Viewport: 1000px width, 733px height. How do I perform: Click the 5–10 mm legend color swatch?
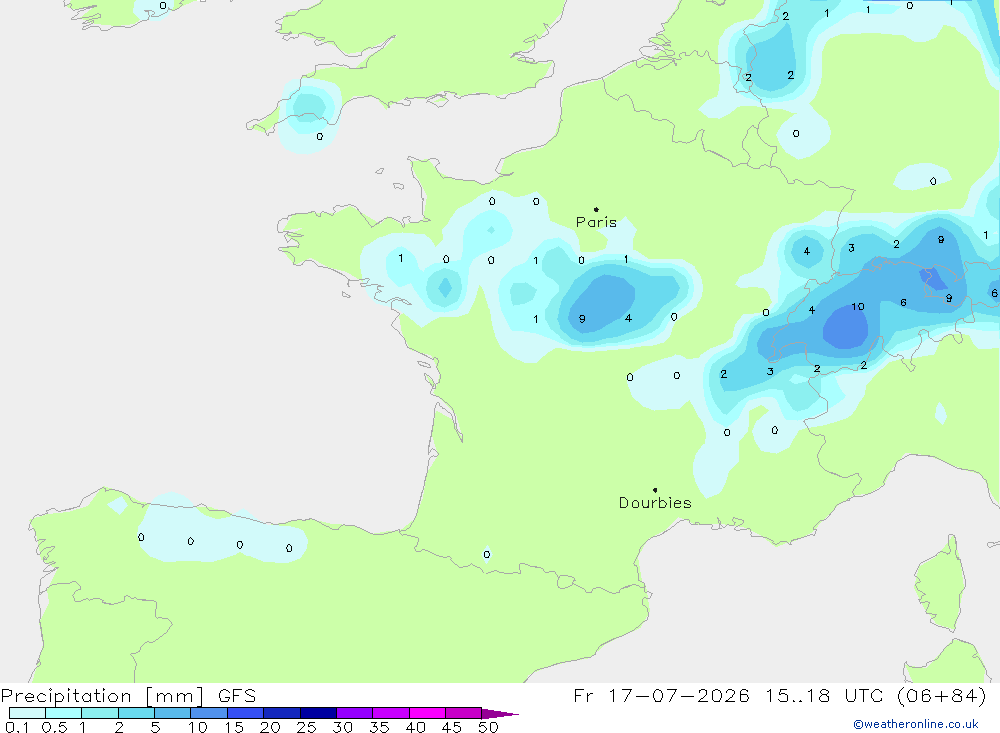pos(173,713)
